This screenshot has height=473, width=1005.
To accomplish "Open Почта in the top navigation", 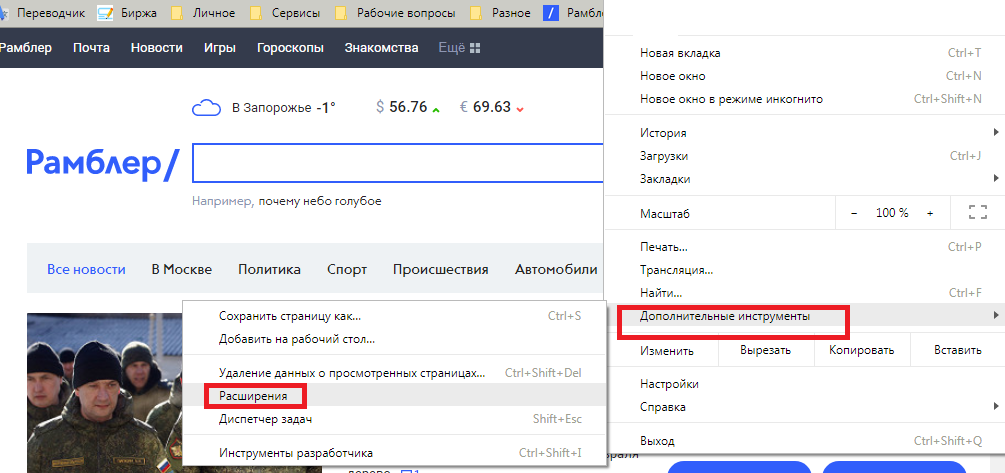I will [91, 47].
